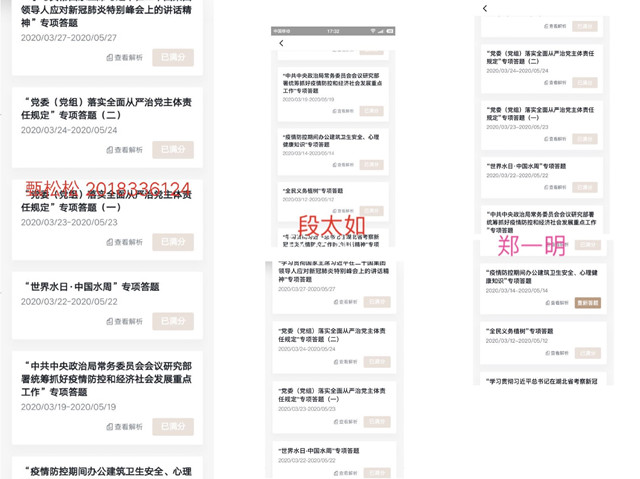The height and width of the screenshot is (479, 640).
Task: Open 查看解析 for 2020/03/23 card in left screenshot
Action: click(124, 242)
